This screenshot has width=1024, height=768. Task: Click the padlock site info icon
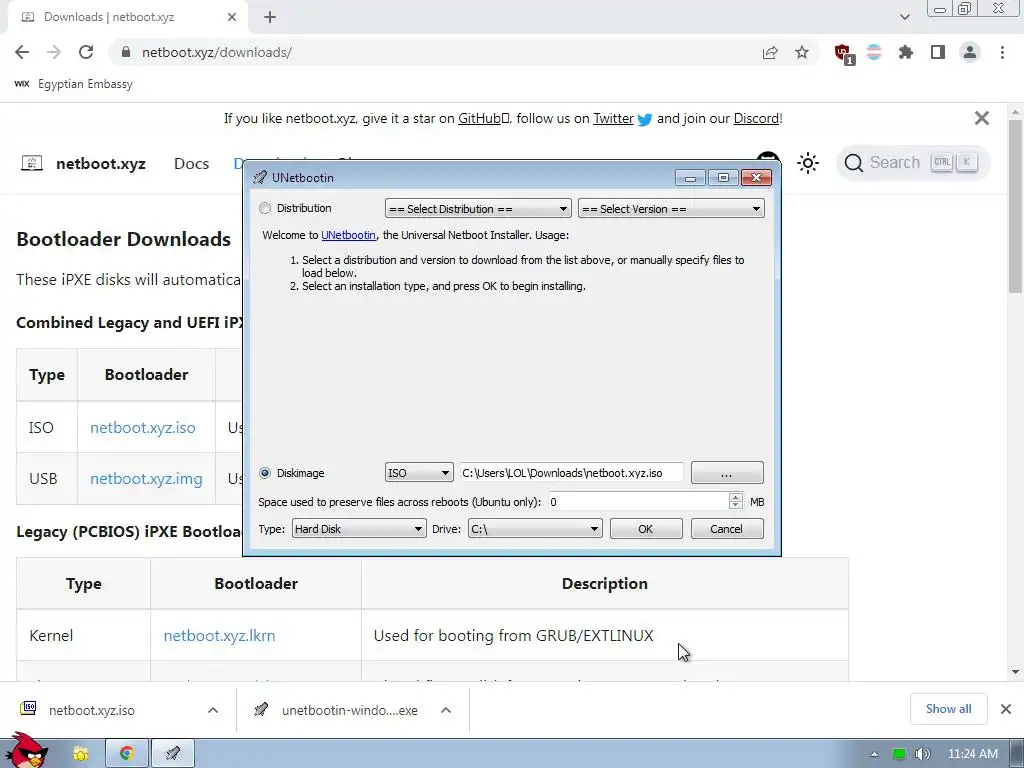(x=126, y=52)
